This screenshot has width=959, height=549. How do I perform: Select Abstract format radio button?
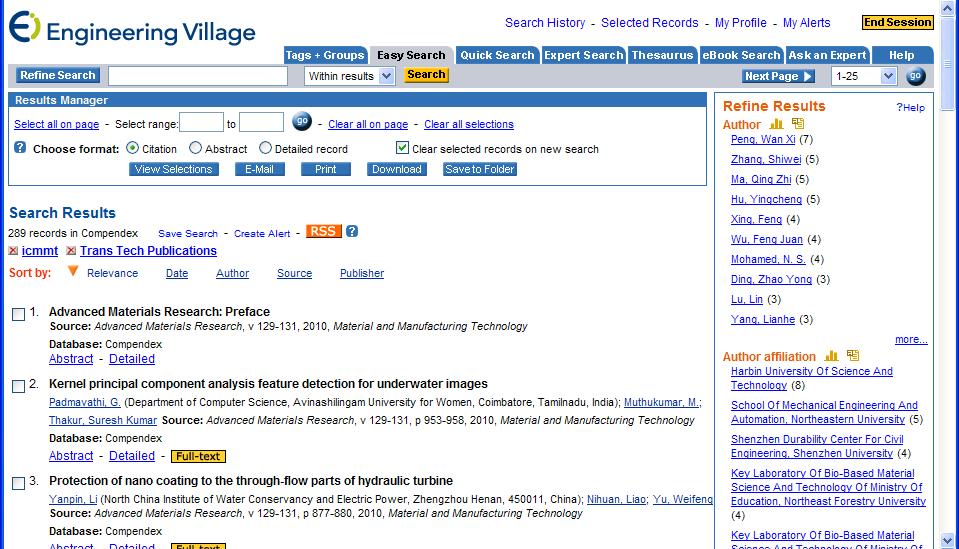pyautogui.click(x=195, y=148)
